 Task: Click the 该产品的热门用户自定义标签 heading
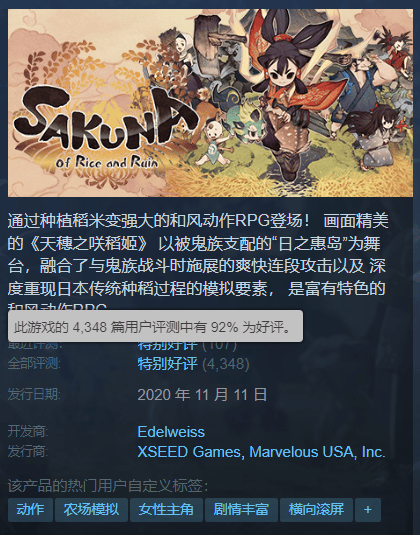tap(108, 486)
